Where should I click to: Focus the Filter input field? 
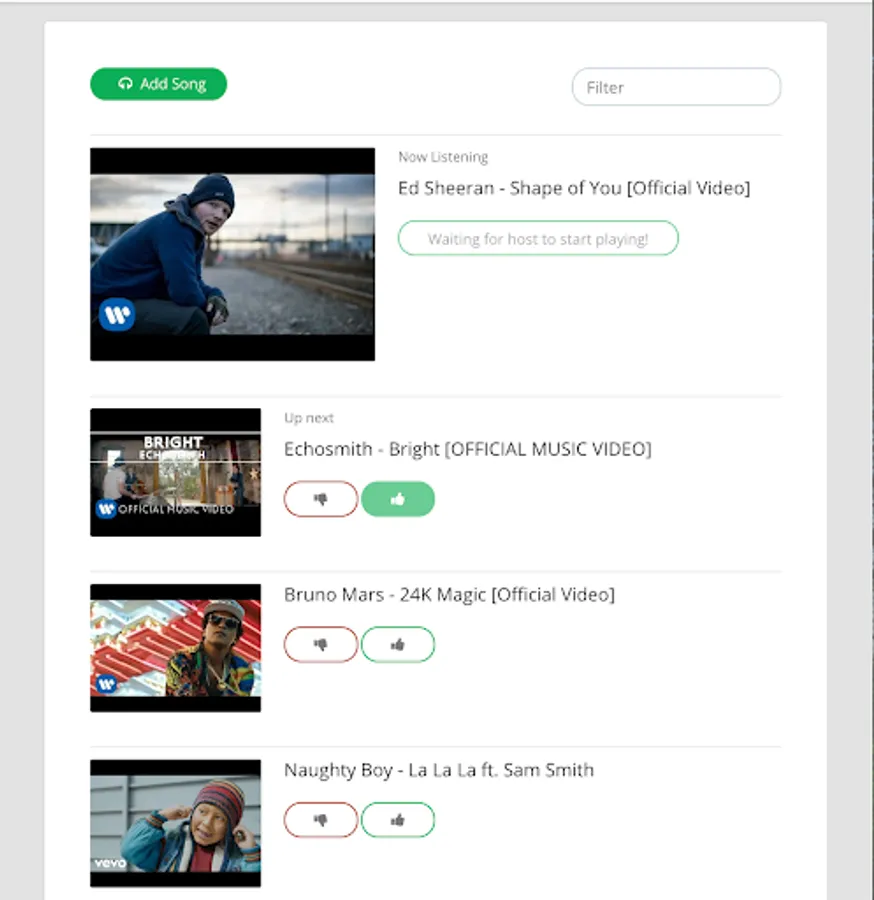(676, 87)
